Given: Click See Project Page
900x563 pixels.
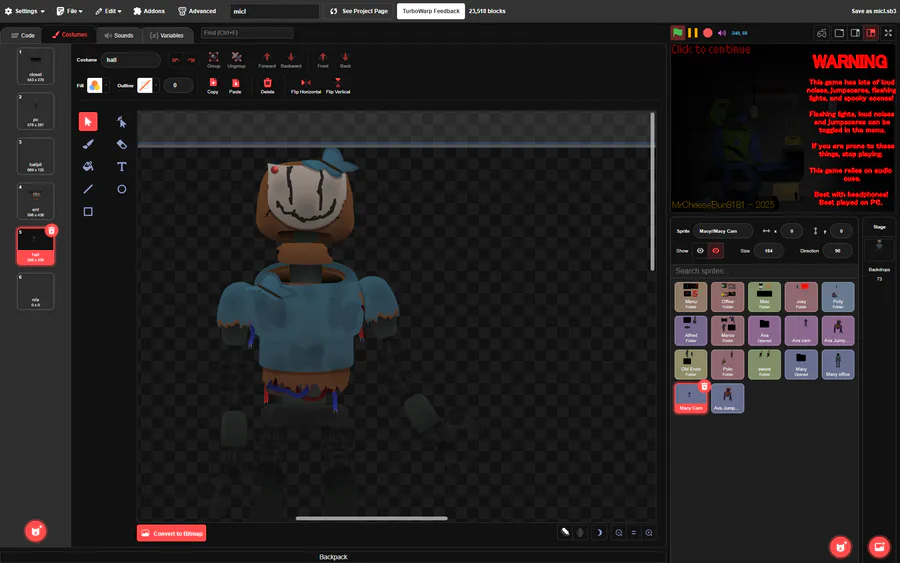Looking at the screenshot, I should 359,11.
